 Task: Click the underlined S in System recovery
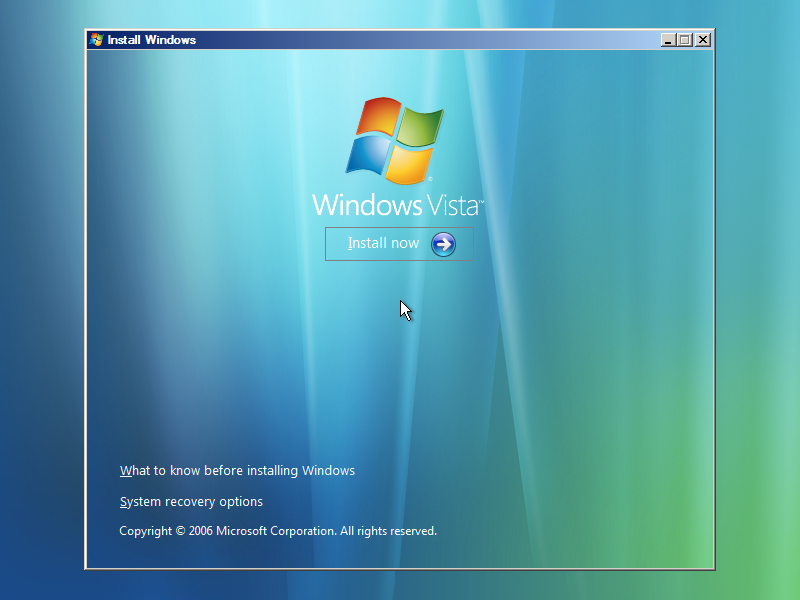click(x=123, y=501)
